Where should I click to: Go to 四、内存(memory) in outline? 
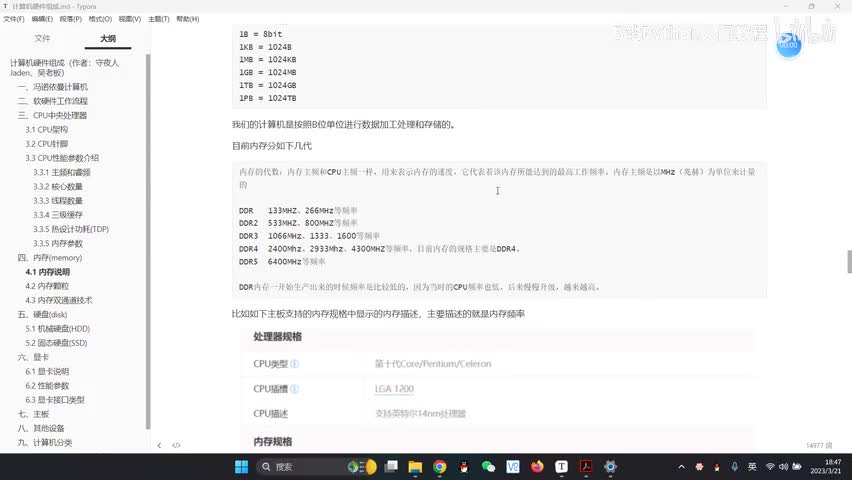50,258
